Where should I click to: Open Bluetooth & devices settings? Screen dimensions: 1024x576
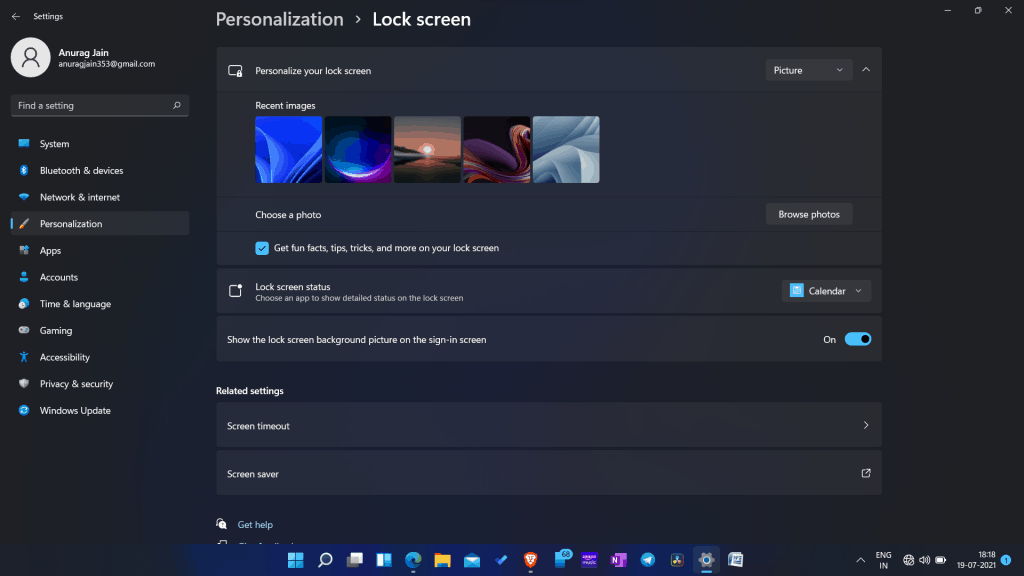(81, 171)
